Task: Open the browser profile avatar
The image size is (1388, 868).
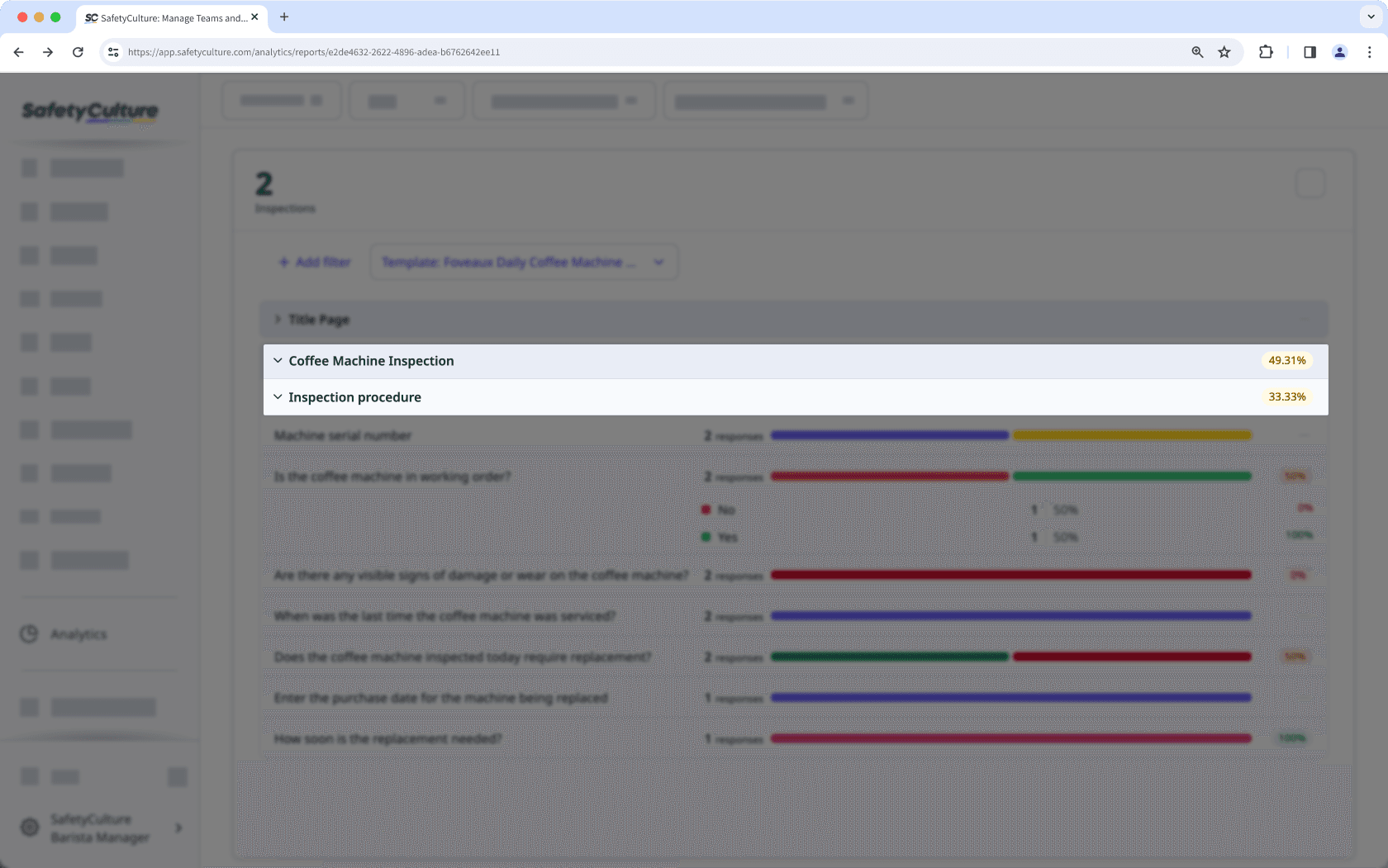Action: pyautogui.click(x=1339, y=52)
